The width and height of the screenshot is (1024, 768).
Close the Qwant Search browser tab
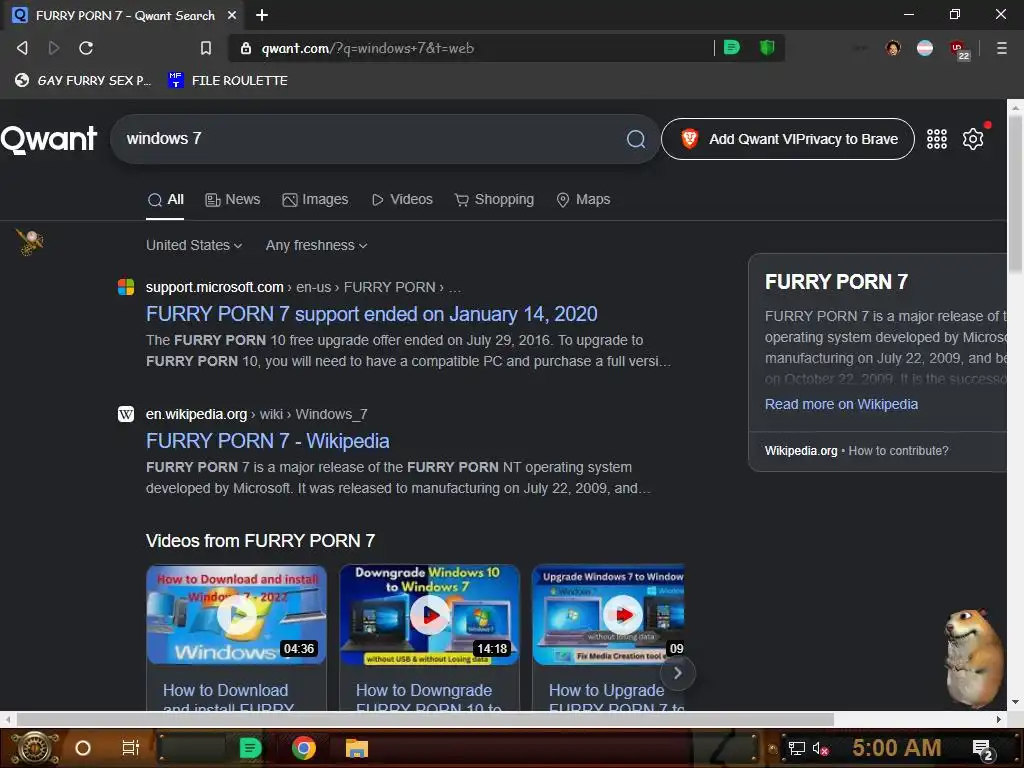tap(232, 15)
